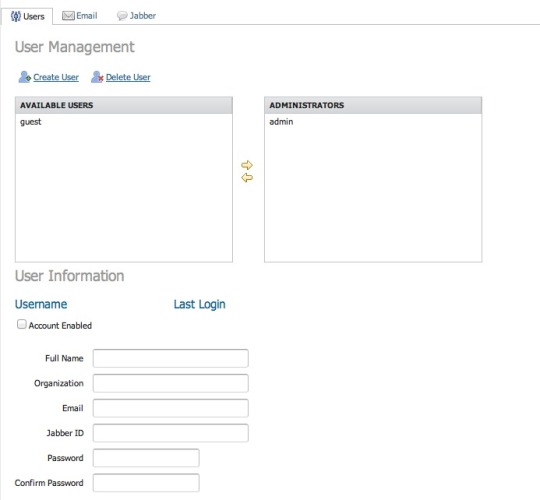Open the Jabber tab
This screenshot has height=500, width=540.
(136, 16)
